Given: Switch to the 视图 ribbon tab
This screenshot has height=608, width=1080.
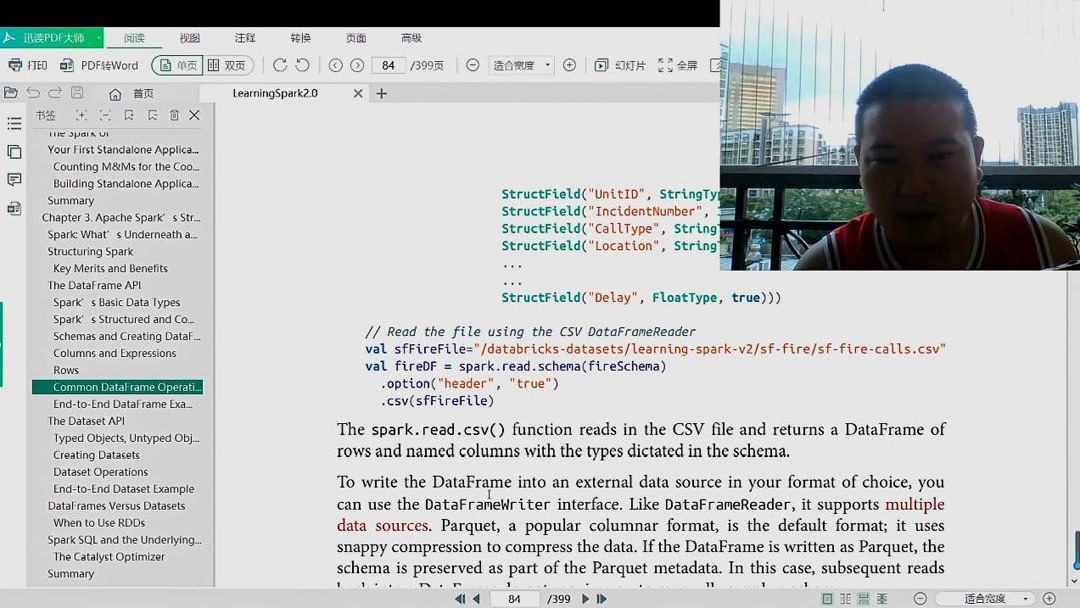Looking at the screenshot, I should pos(190,38).
